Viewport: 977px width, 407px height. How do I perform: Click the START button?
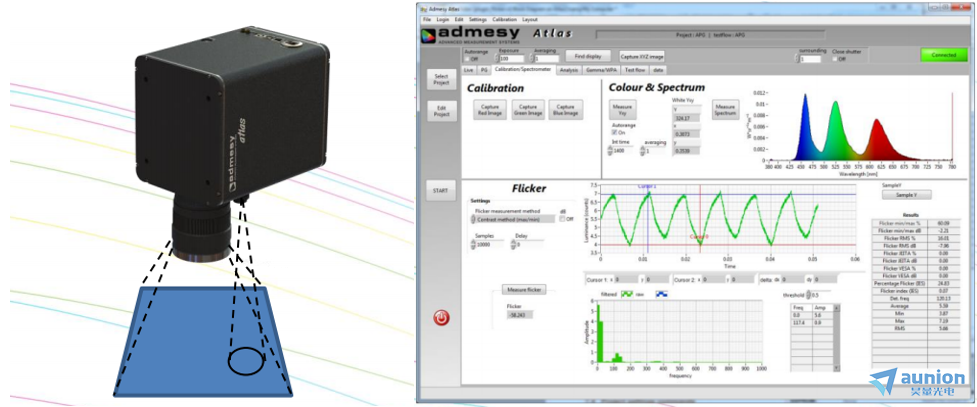coord(441,191)
